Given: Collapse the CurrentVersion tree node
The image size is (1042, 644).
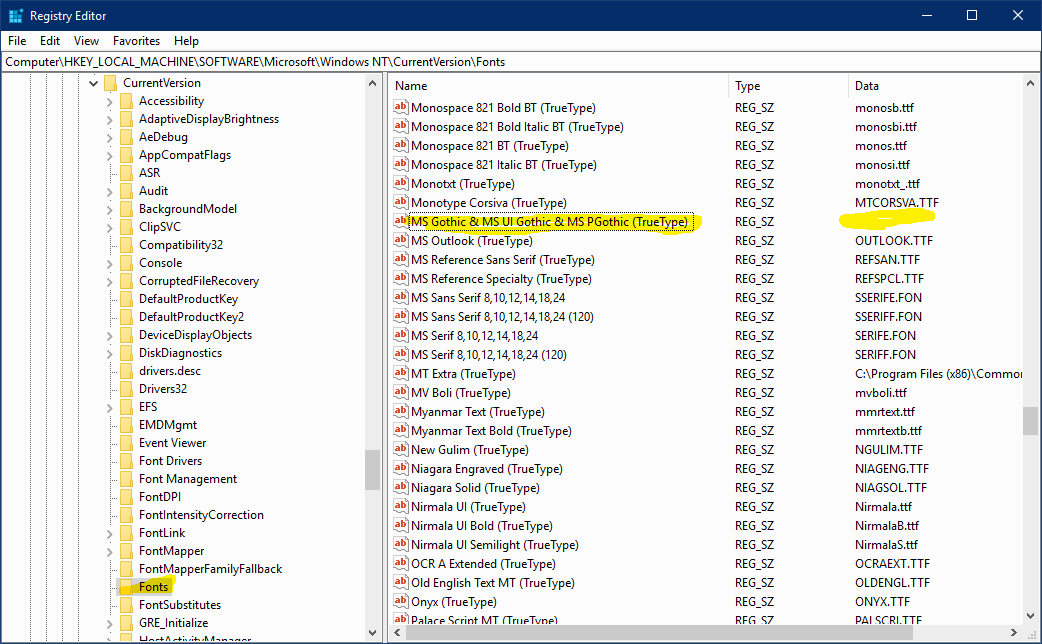Looking at the screenshot, I should point(94,83).
